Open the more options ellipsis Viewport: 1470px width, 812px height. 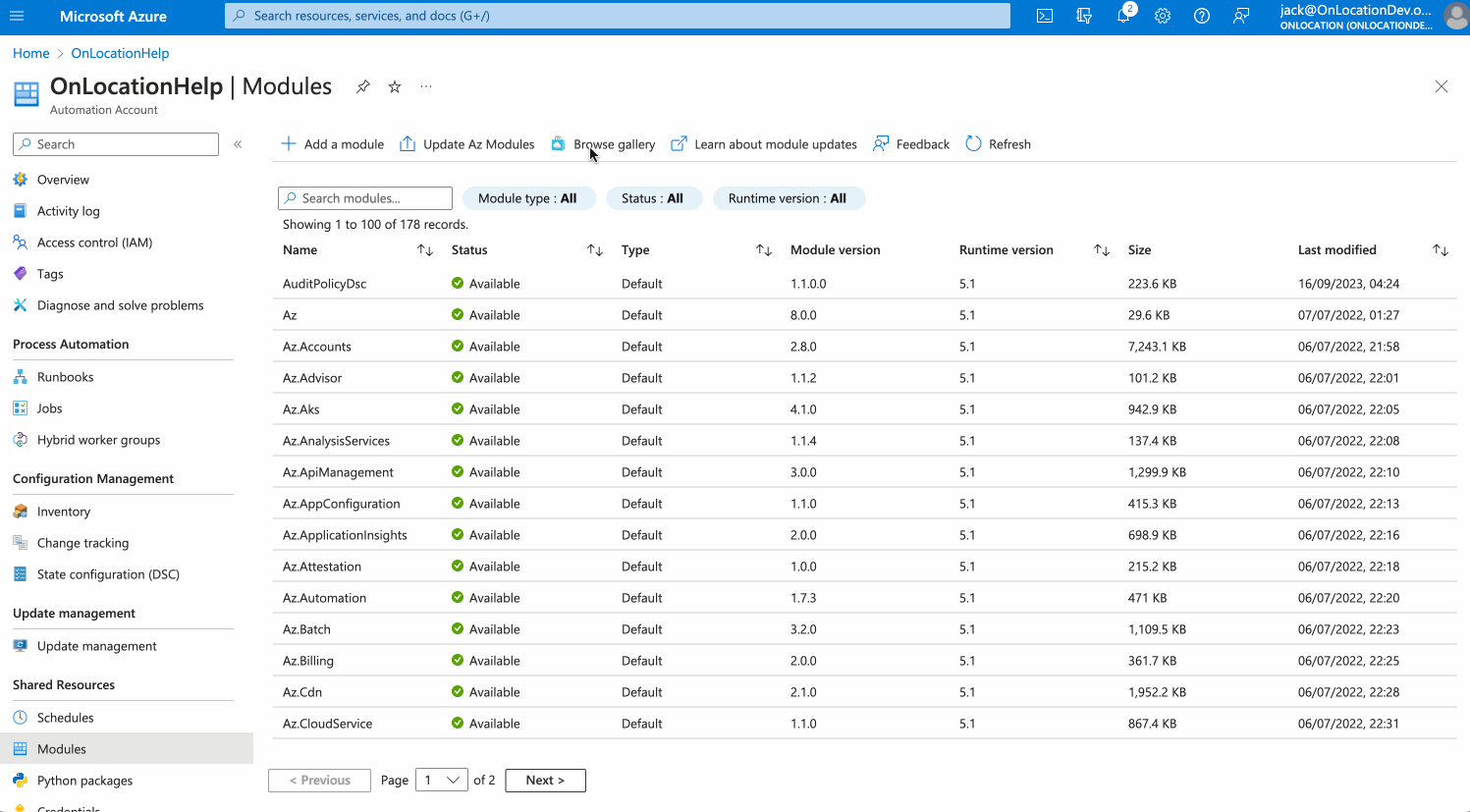(426, 86)
